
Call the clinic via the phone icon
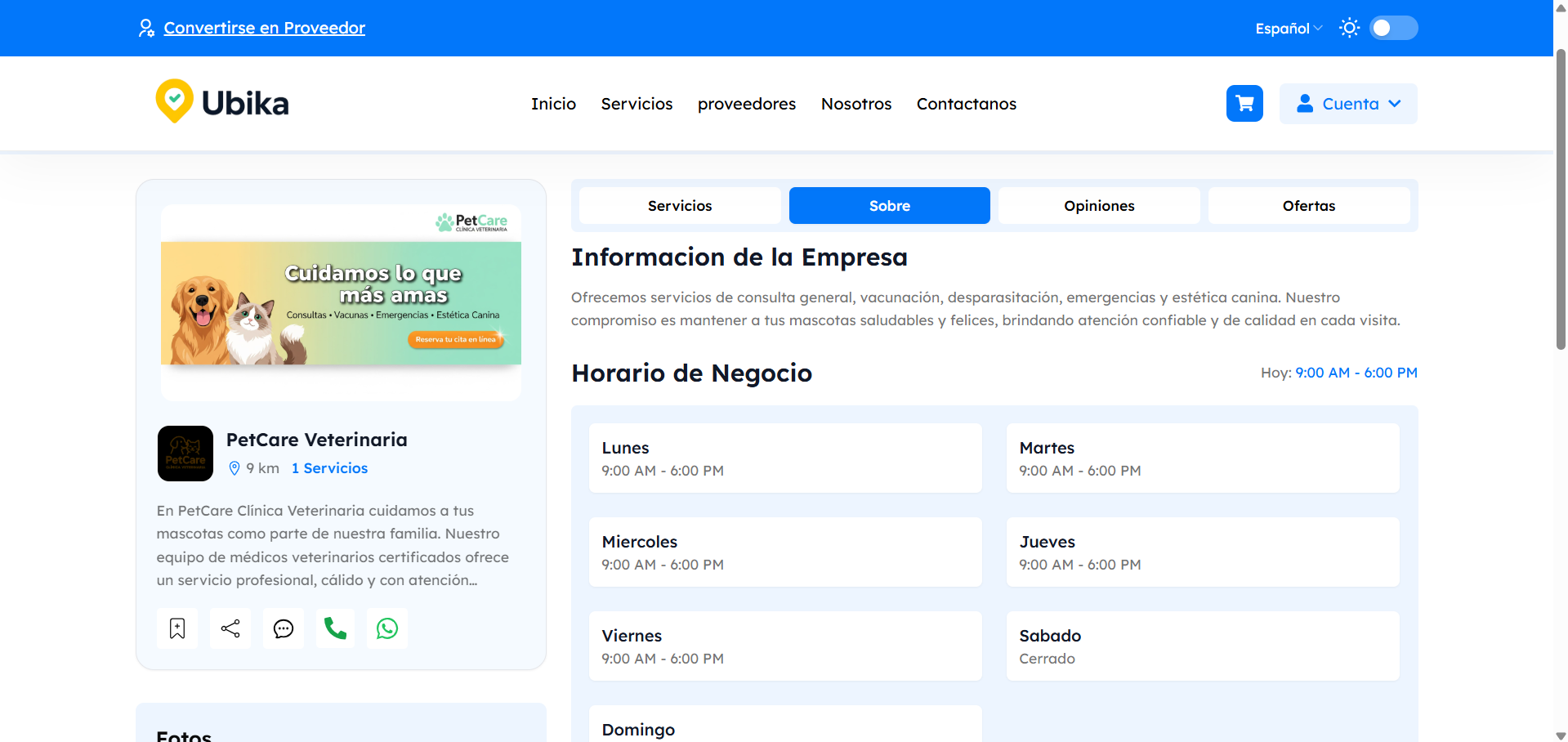335,628
